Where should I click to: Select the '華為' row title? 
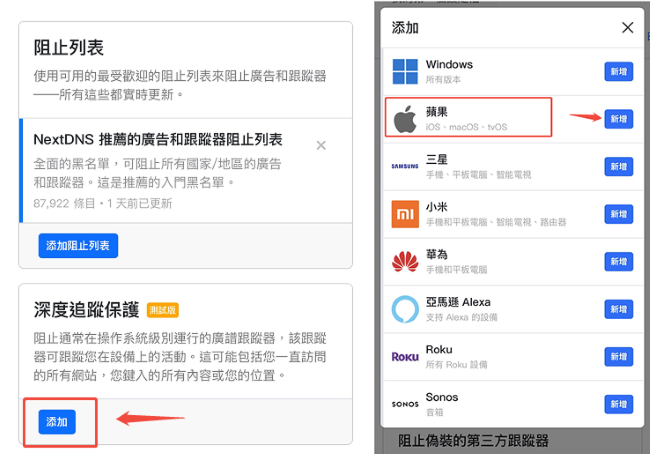point(437,254)
